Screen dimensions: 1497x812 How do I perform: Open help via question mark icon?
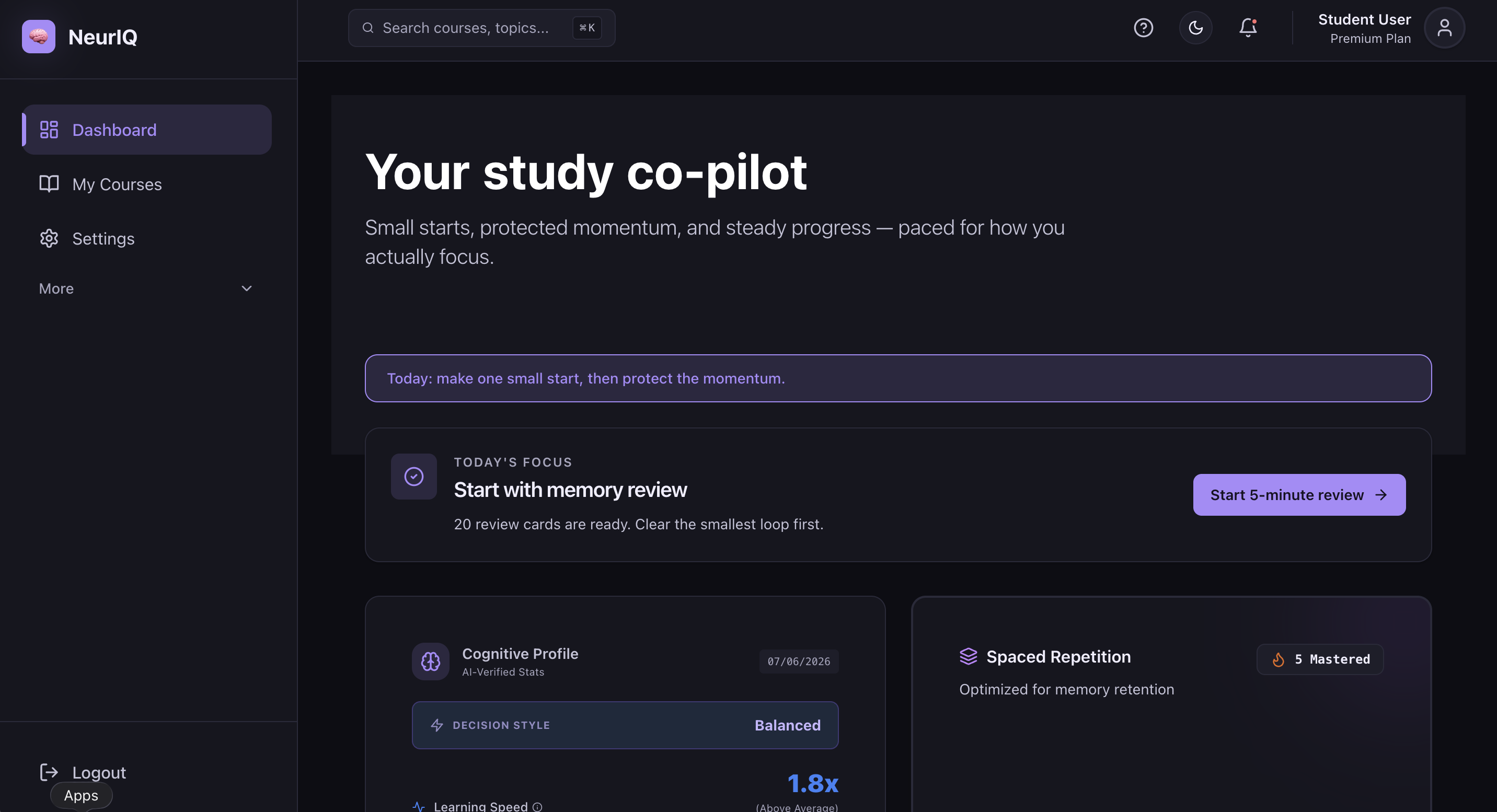click(1143, 28)
